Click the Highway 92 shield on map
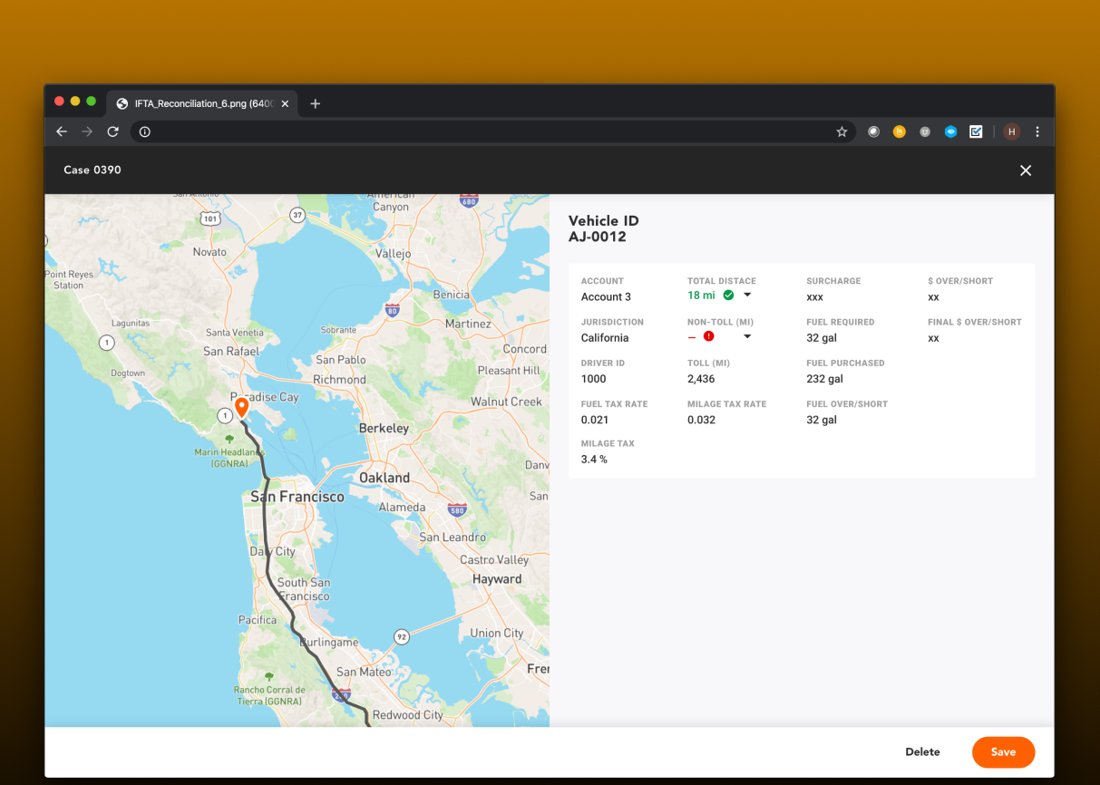The height and width of the screenshot is (785, 1100). 401,637
